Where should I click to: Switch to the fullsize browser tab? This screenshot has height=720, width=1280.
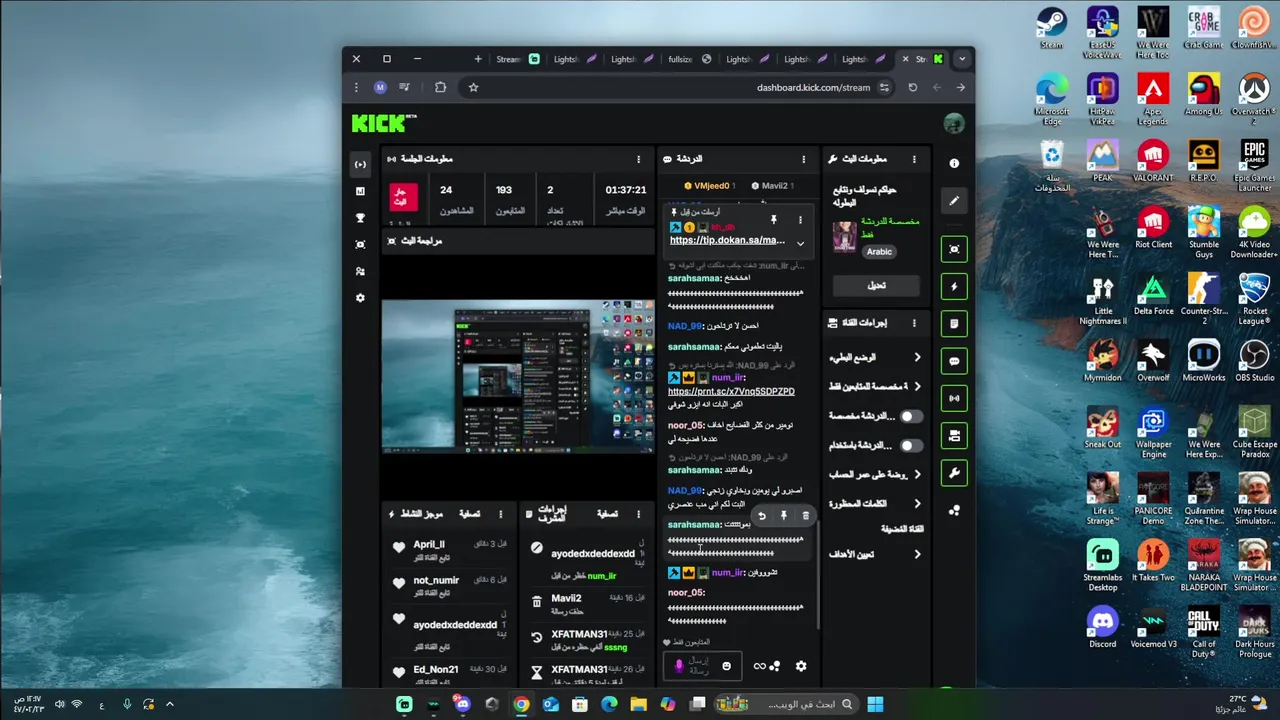(690, 59)
